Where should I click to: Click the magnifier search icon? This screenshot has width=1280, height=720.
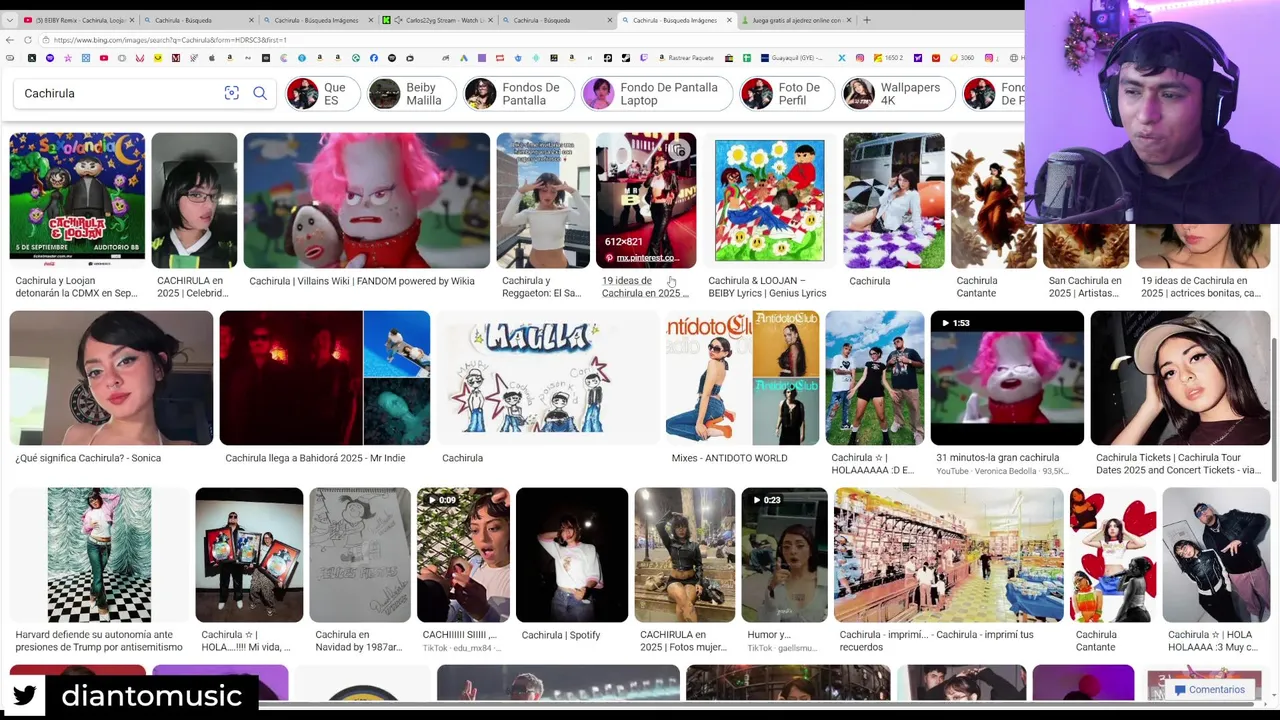pyautogui.click(x=260, y=93)
